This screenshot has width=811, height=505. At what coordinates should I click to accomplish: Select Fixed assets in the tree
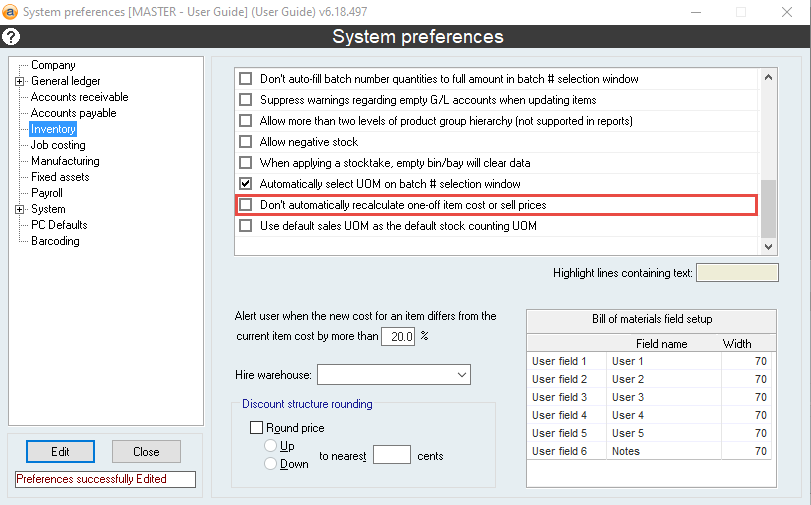tap(60, 177)
